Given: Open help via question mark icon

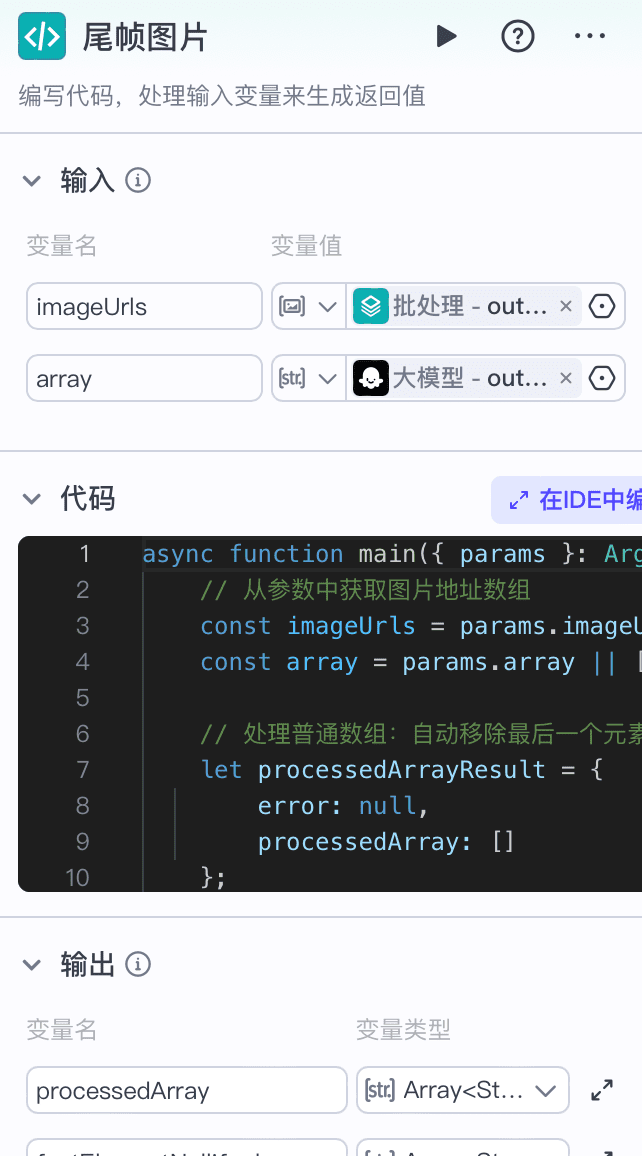Looking at the screenshot, I should pos(517,36).
